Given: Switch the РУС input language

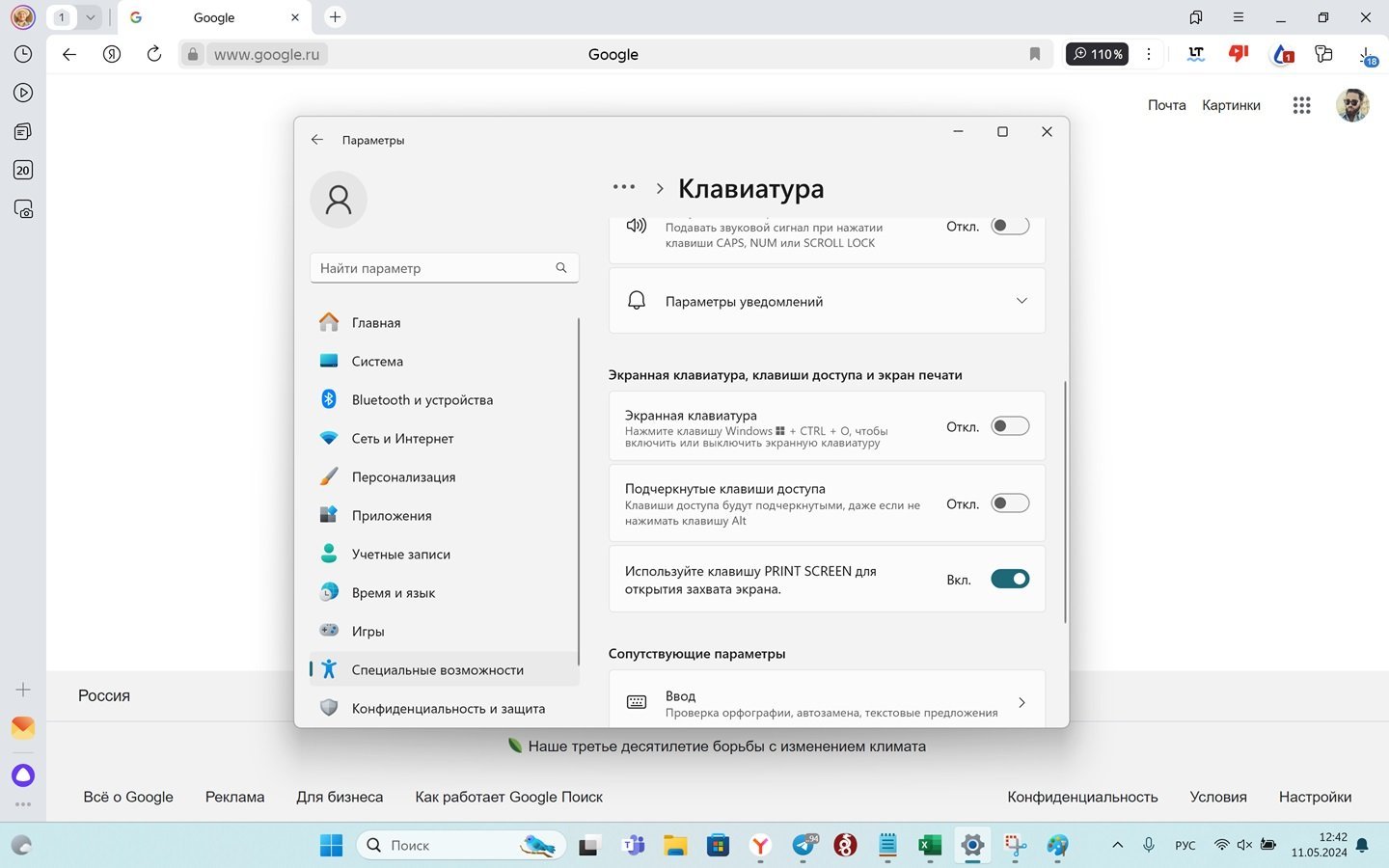Looking at the screenshot, I should (1185, 845).
